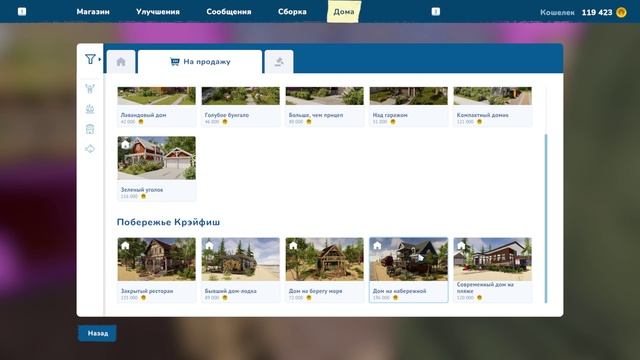Select the Дом на набережной card
The height and width of the screenshot is (360, 640).
(x=409, y=270)
